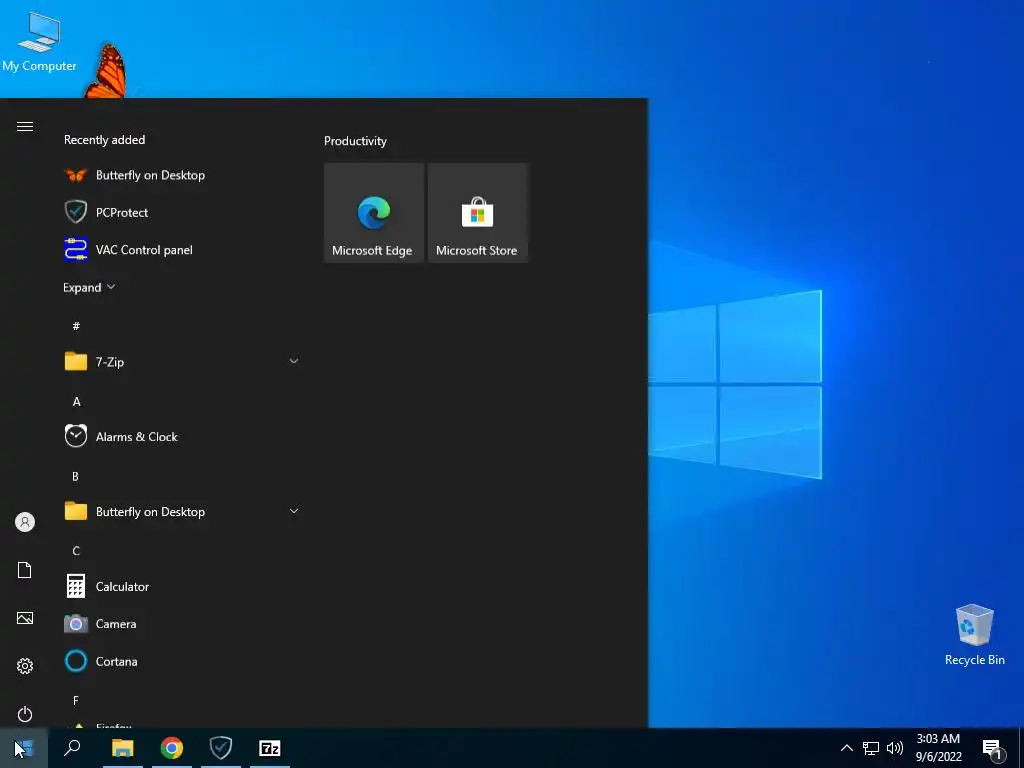Open the Microsoft Edge tile
The width and height of the screenshot is (1024, 768).
(374, 213)
